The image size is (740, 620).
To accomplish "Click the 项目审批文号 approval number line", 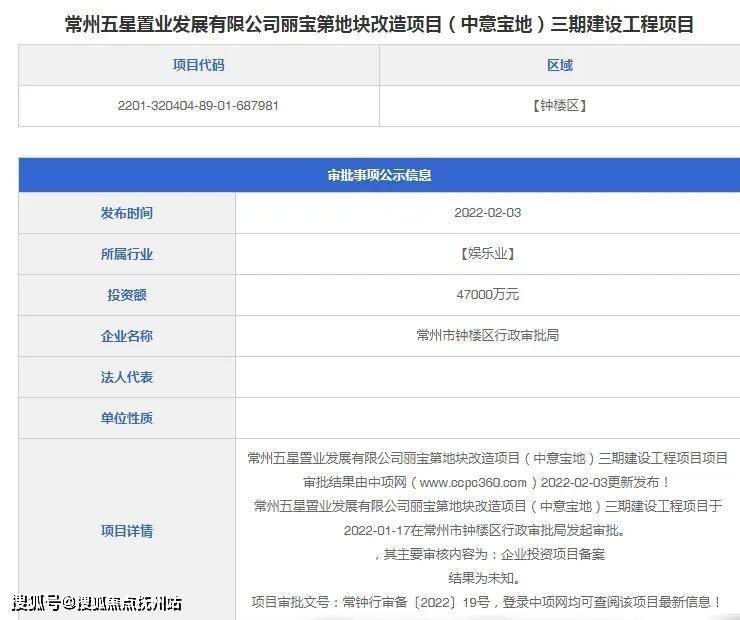I will 486,602.
